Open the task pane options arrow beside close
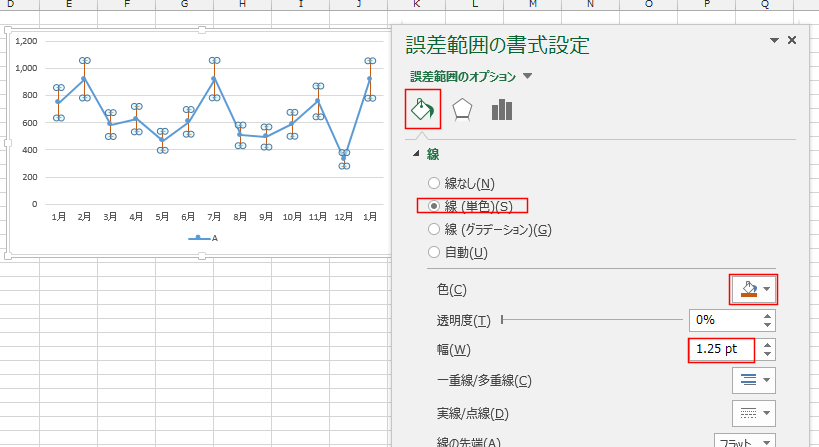This screenshot has width=819, height=447. pos(775,40)
